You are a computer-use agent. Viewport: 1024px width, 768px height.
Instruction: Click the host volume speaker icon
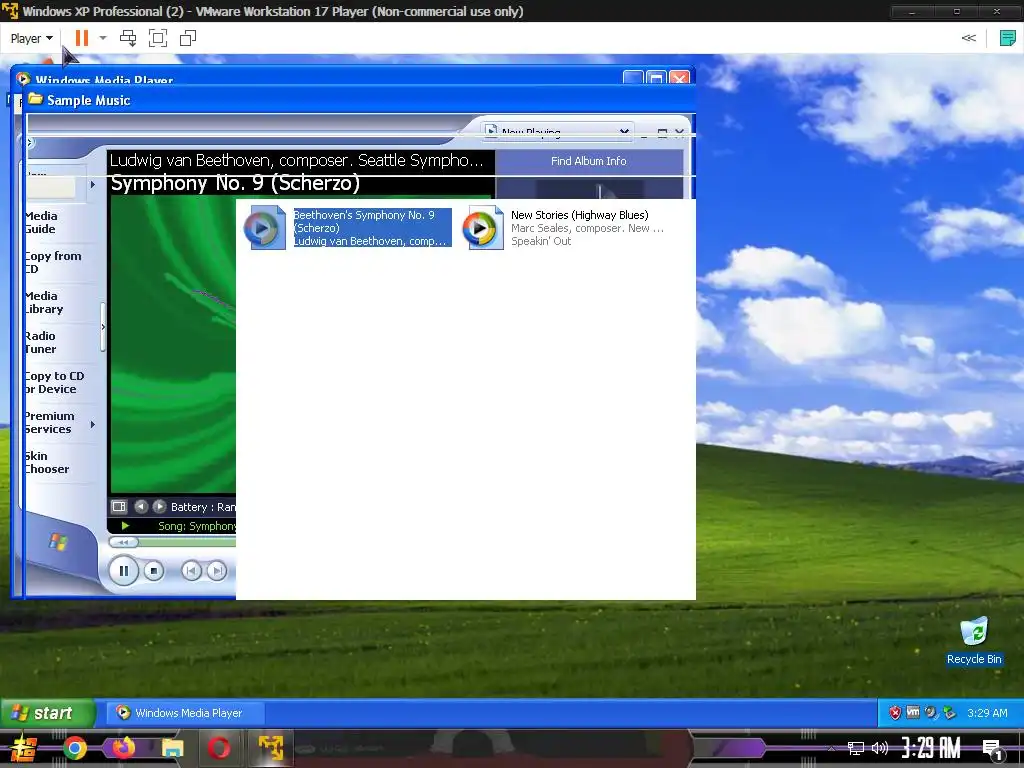click(880, 748)
